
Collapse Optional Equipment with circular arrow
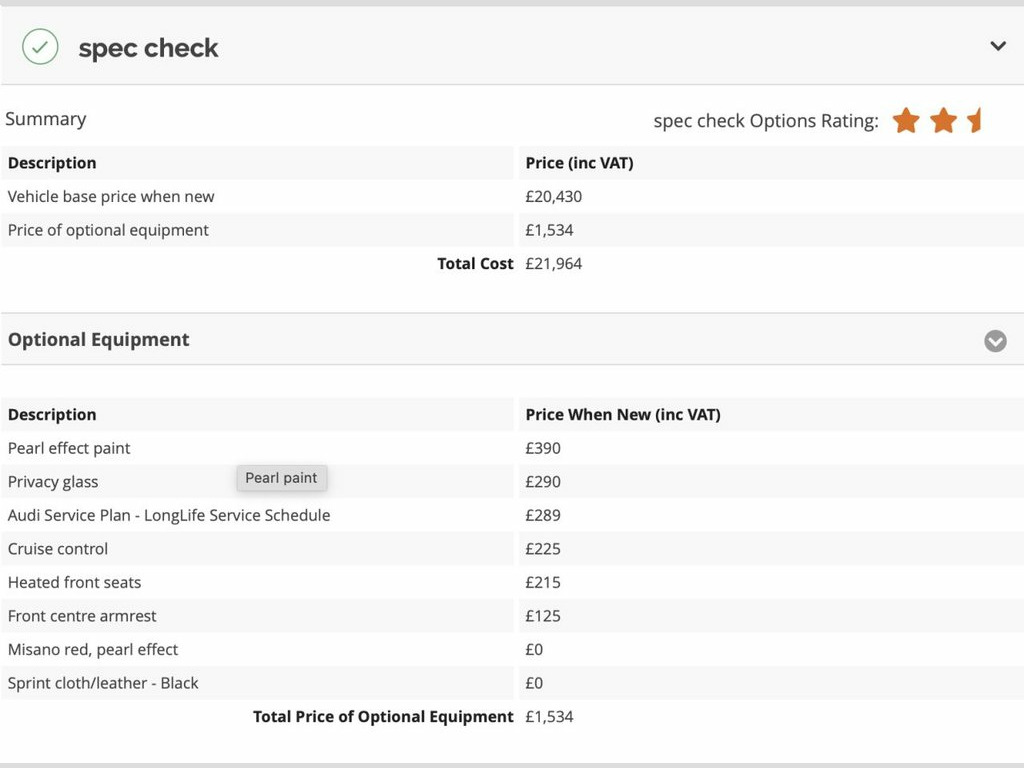point(995,341)
